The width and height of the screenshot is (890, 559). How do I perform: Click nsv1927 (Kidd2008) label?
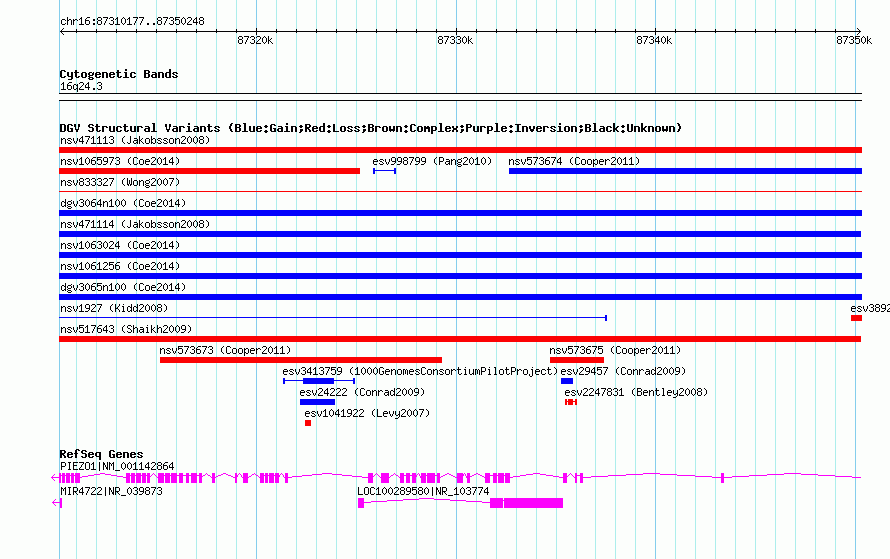(x=114, y=308)
